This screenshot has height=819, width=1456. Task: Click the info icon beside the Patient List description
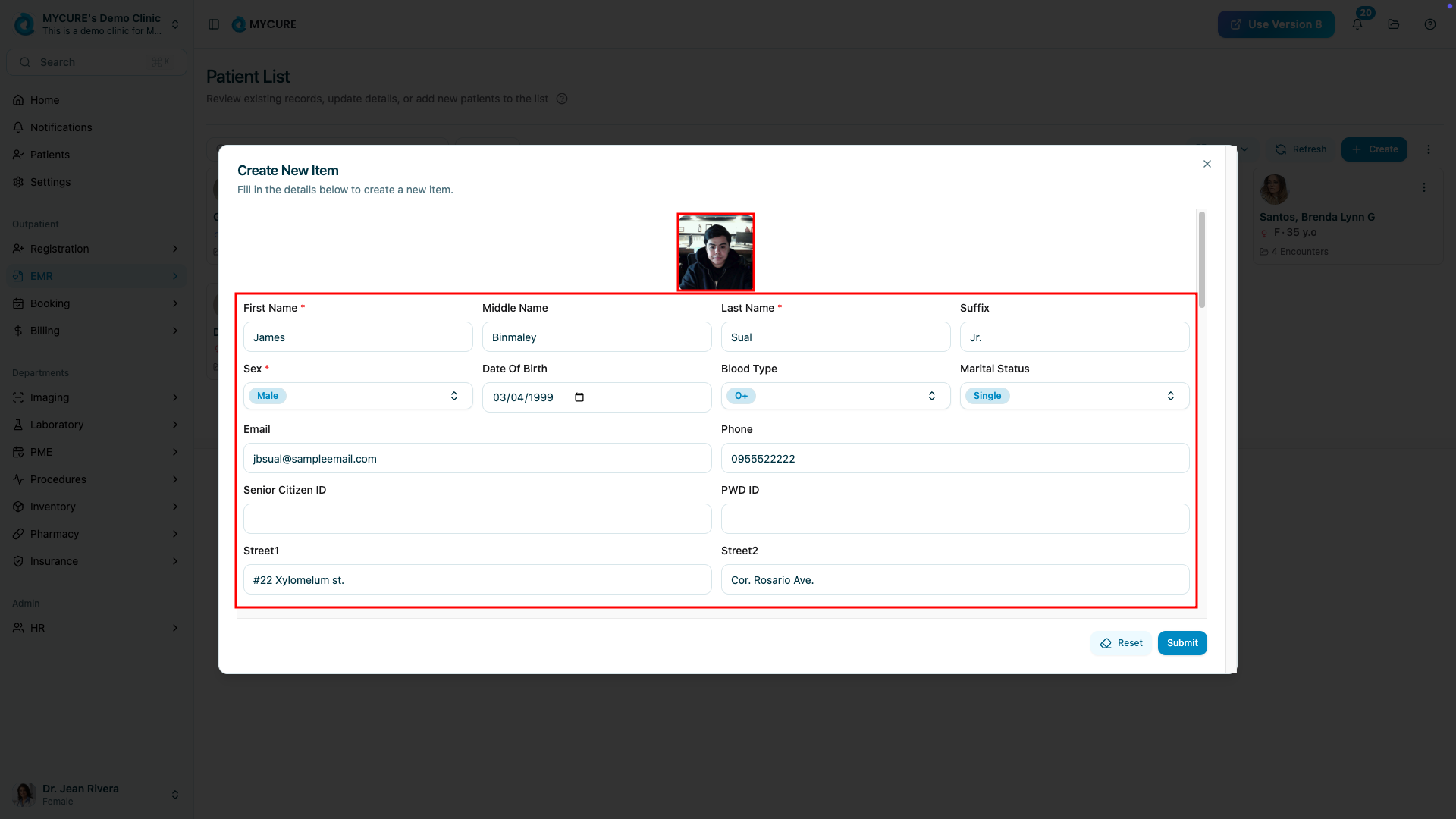(x=562, y=99)
